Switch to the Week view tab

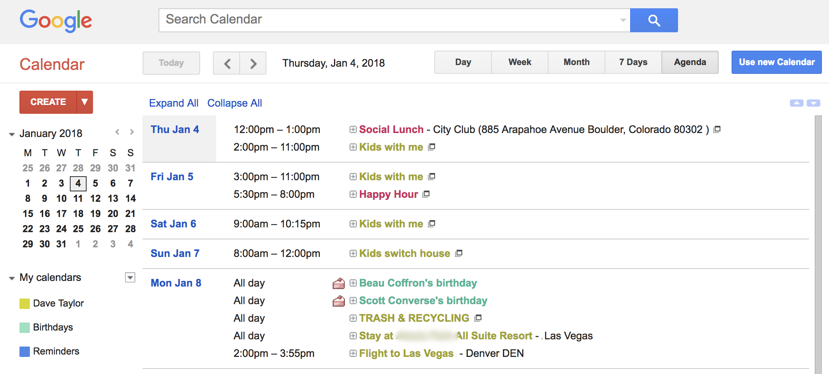(x=520, y=62)
